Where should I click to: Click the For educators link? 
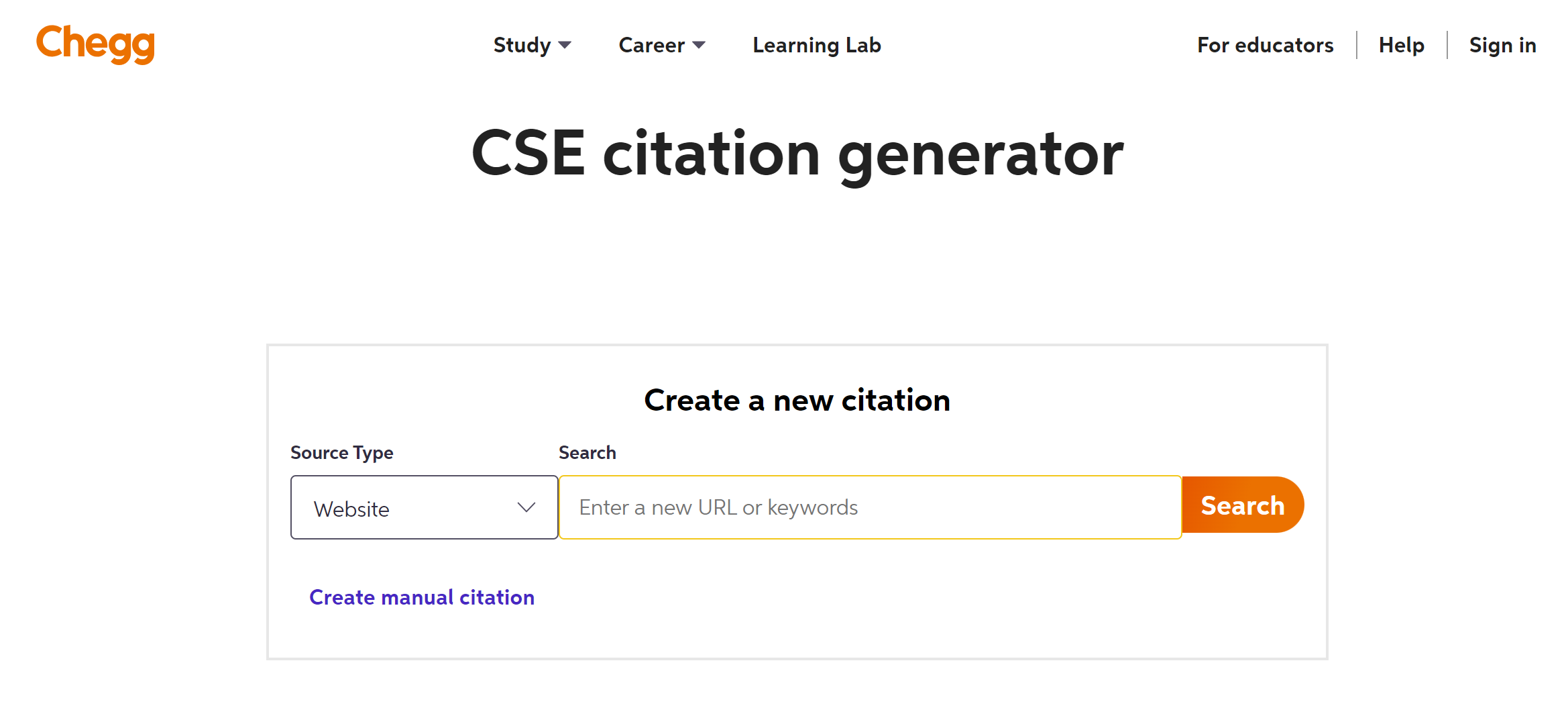(x=1265, y=45)
